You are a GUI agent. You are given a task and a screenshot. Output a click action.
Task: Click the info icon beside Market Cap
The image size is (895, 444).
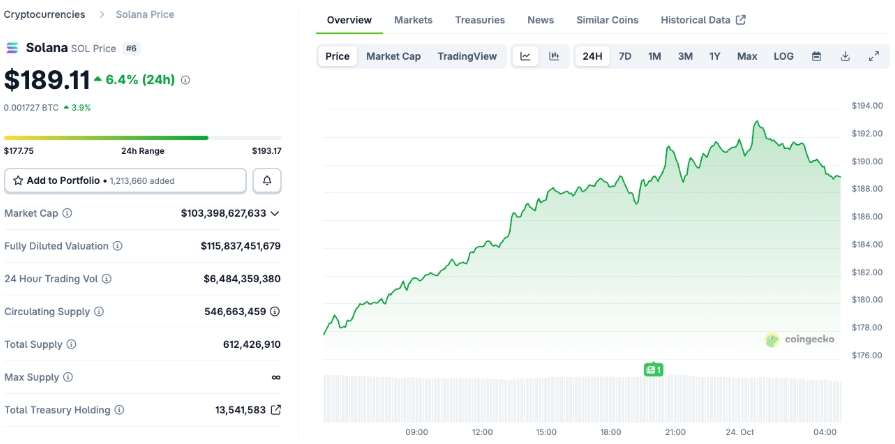[67, 213]
